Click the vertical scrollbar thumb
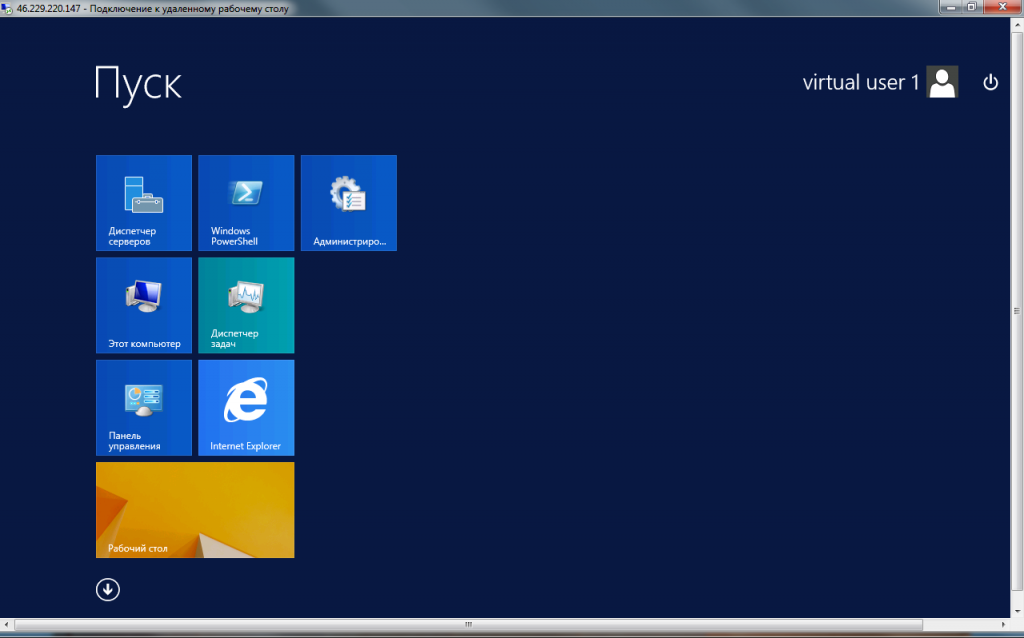 coord(1017,311)
